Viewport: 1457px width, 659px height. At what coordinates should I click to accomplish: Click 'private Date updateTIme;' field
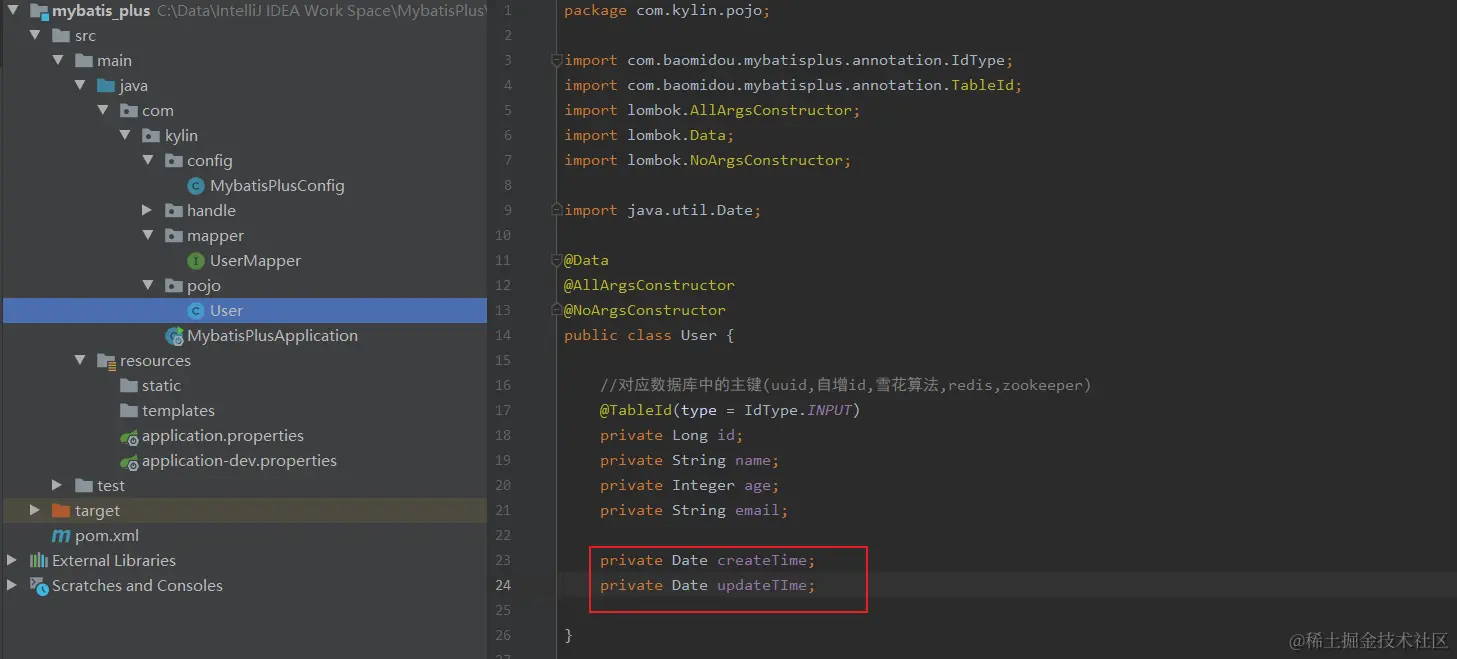pos(708,586)
